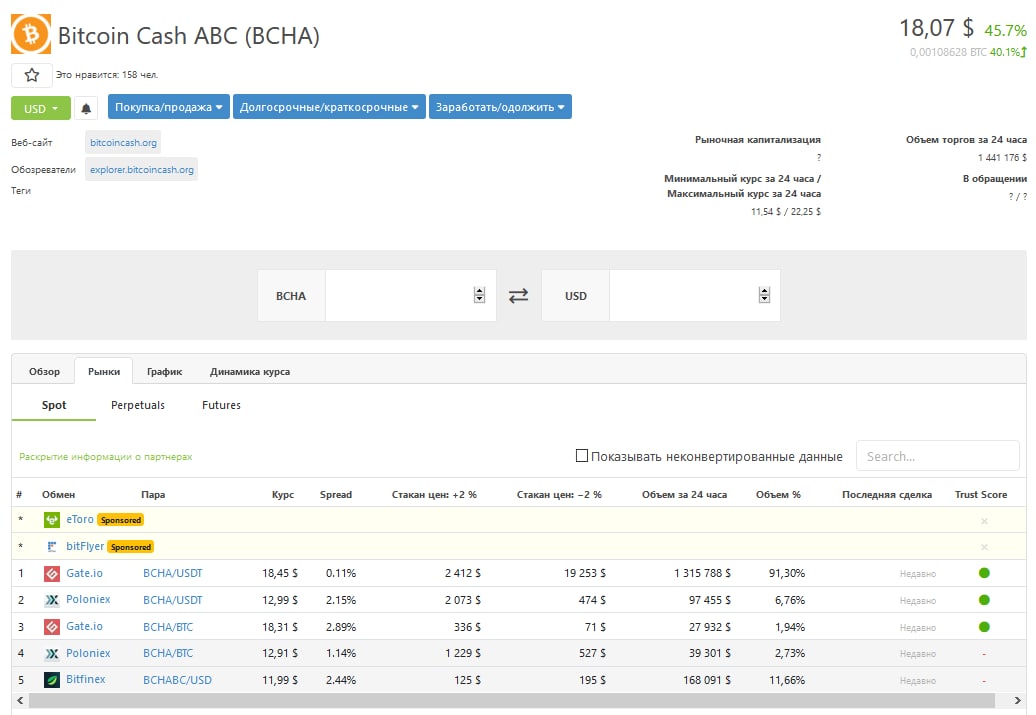1036x715 pixels.
Task: Click 'Раскрытие информации о партнерах' link
Action: click(x=106, y=457)
